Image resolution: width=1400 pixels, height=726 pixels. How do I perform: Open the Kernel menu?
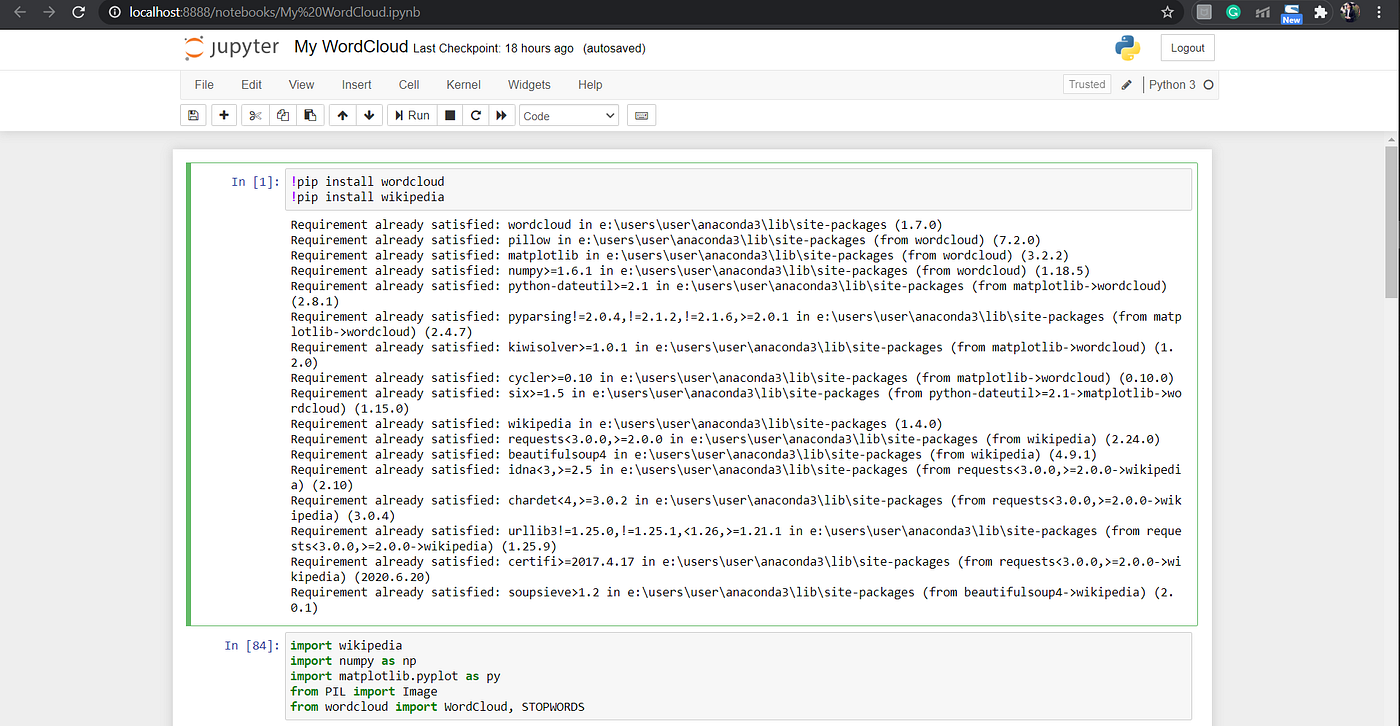[463, 85]
